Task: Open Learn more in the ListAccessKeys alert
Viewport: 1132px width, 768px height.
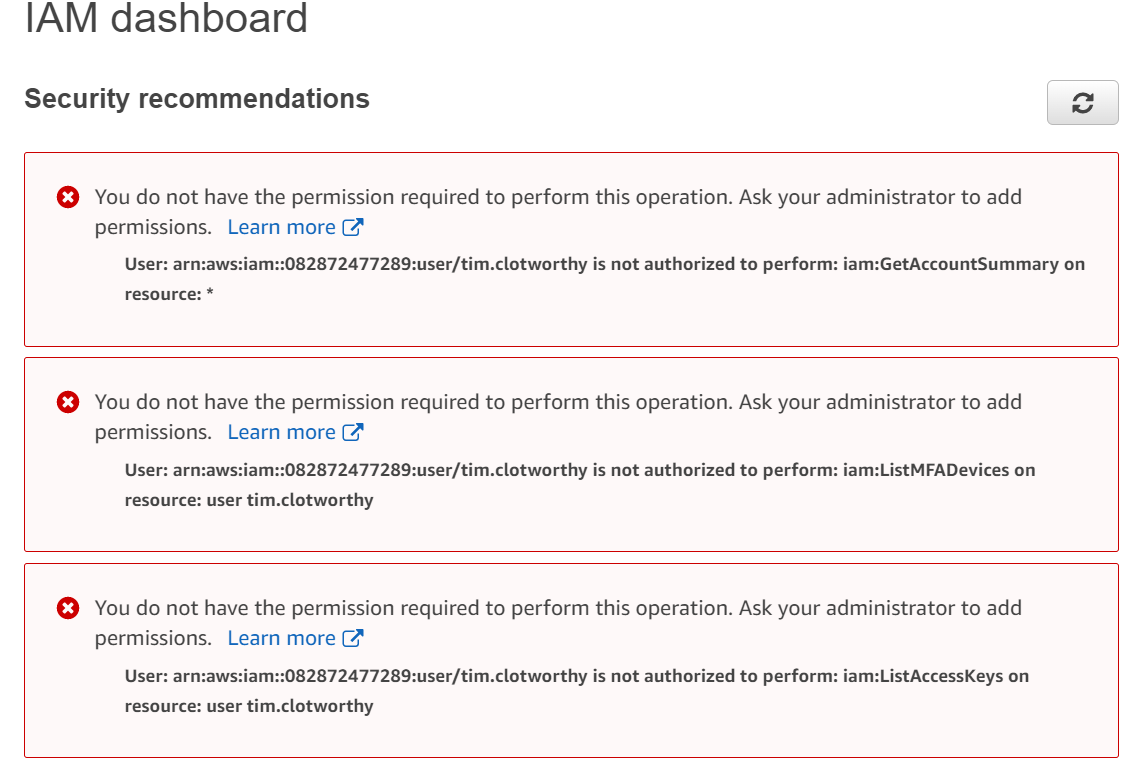Action: coord(282,638)
